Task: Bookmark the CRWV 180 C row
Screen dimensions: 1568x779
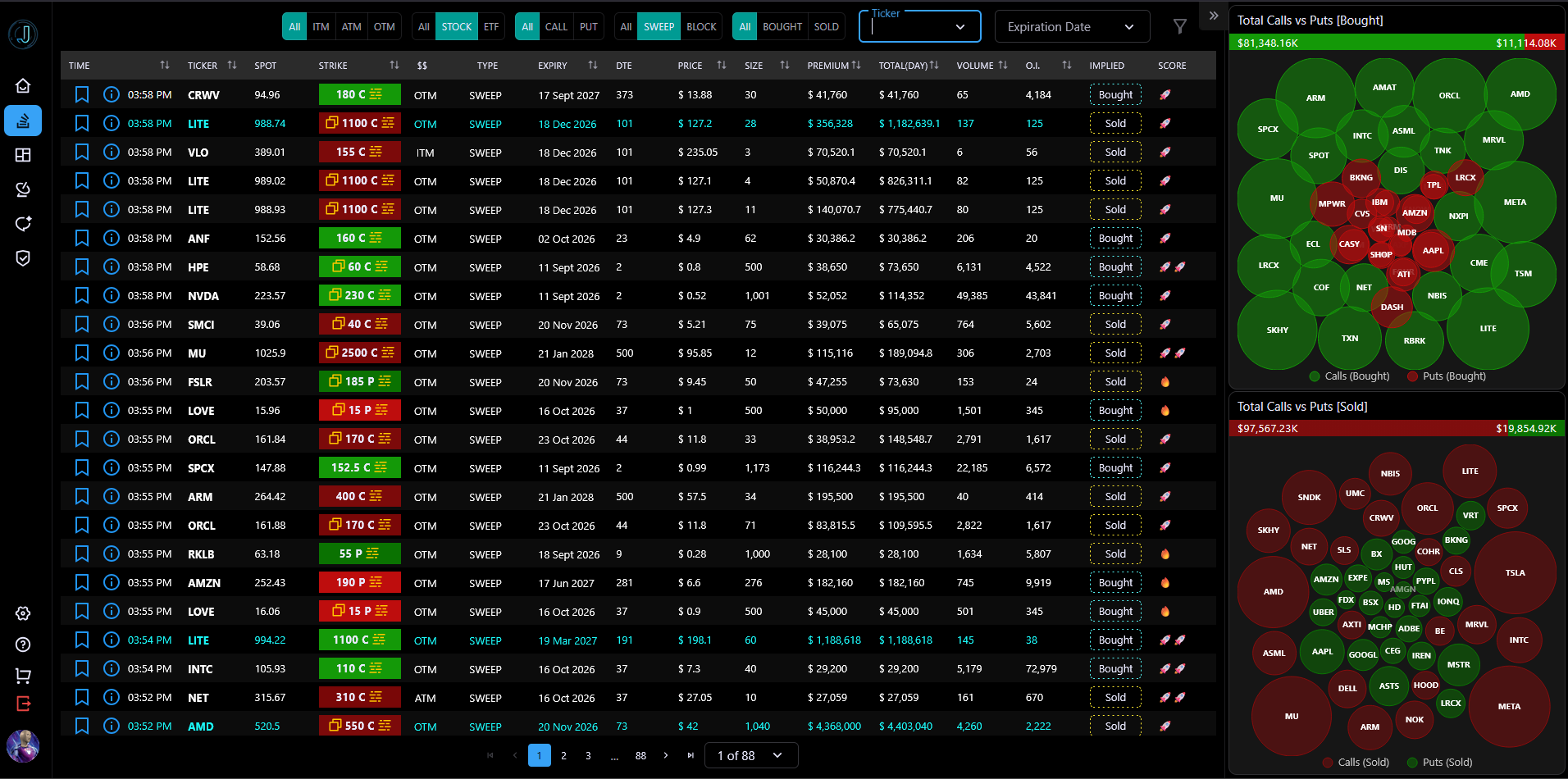Action: click(x=82, y=95)
